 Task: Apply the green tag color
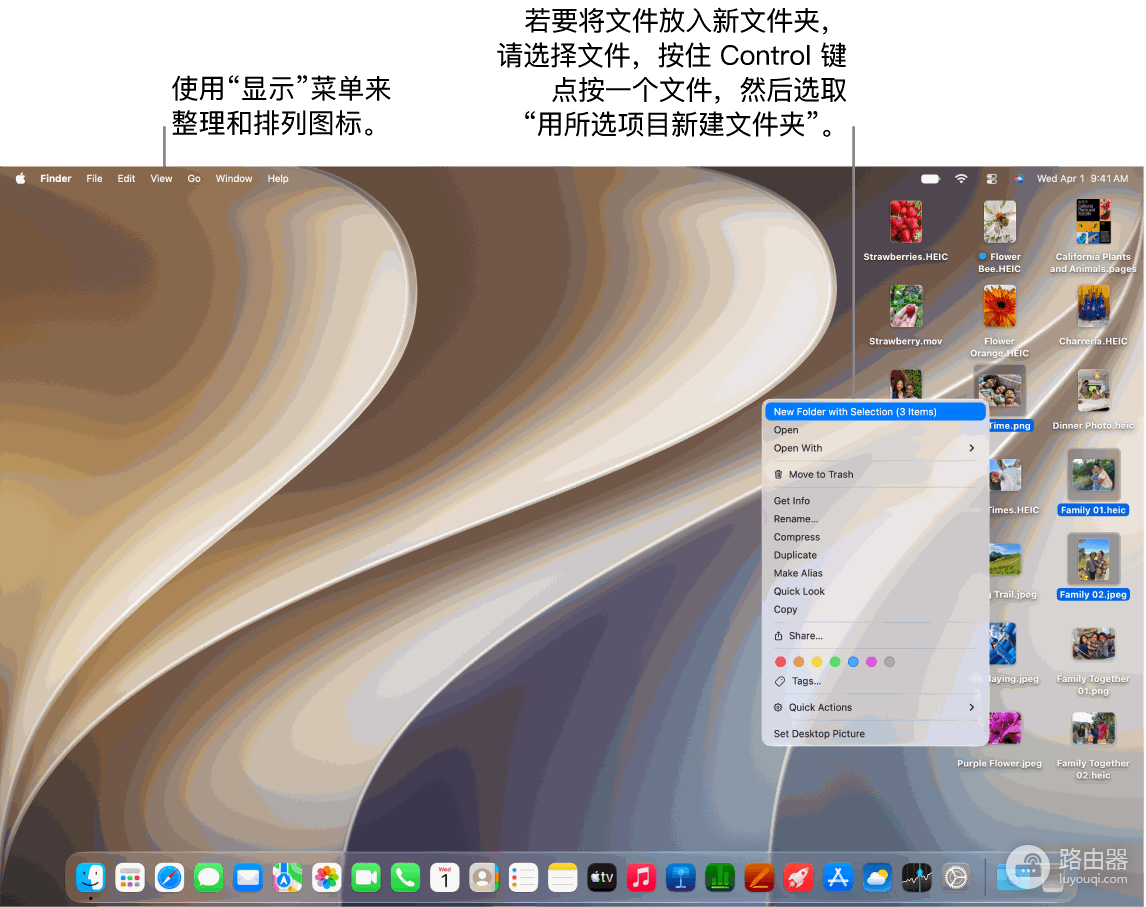point(835,661)
